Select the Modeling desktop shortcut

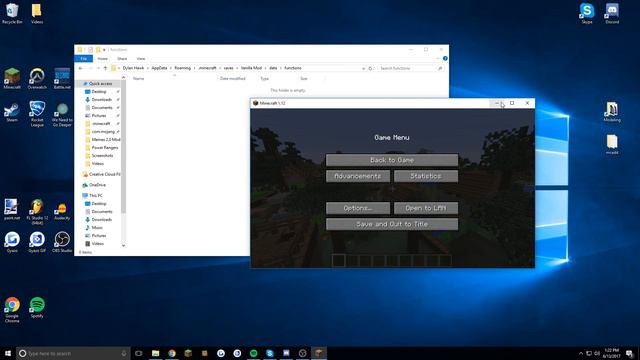point(612,112)
